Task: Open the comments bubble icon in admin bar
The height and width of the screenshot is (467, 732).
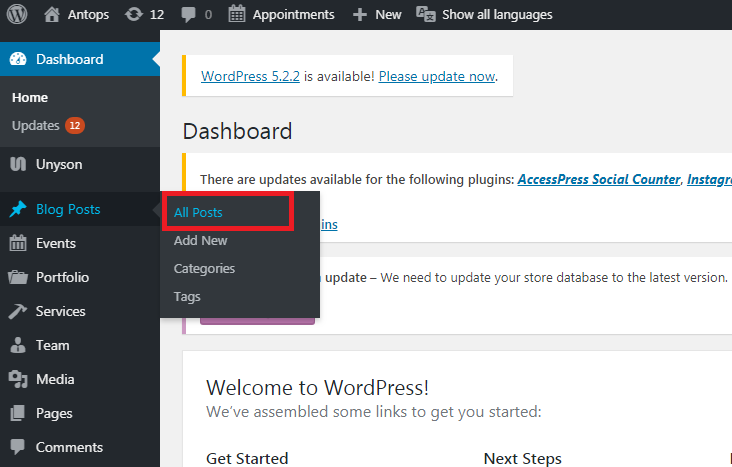Action: [188, 14]
